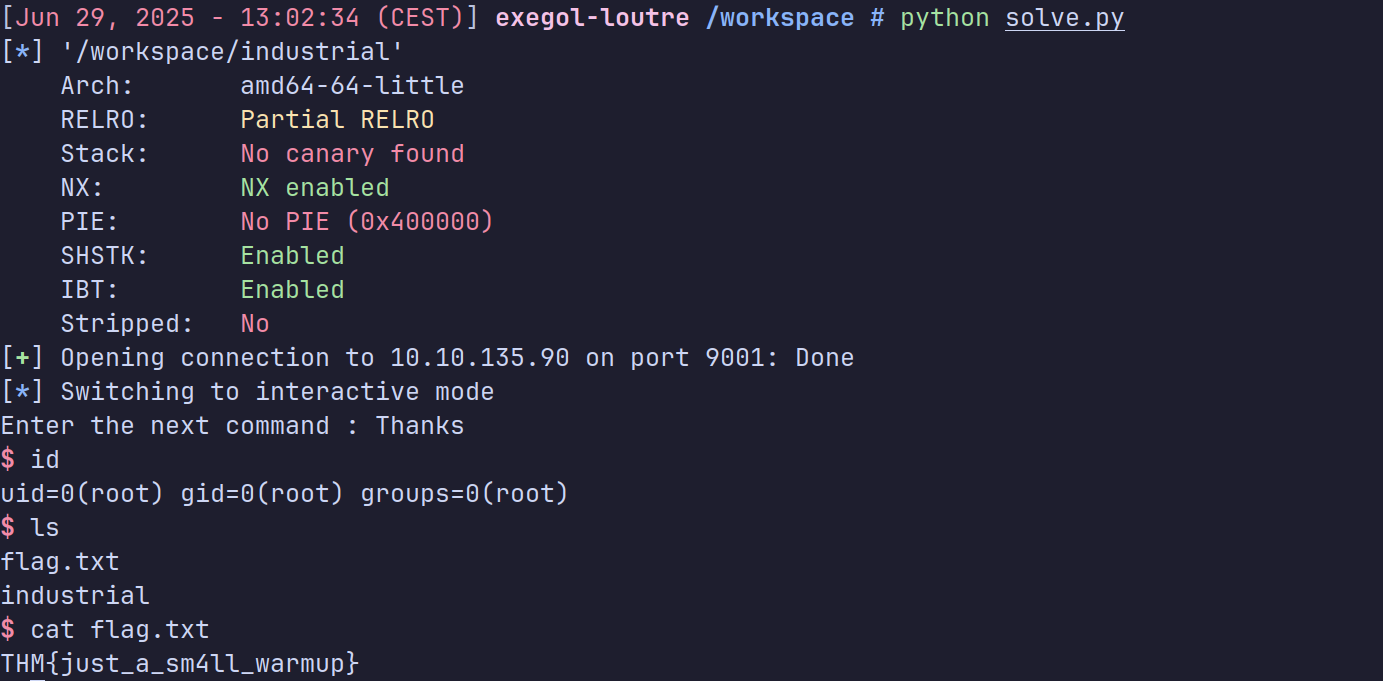
Task: Click the NX enabled value
Action: coord(315,188)
